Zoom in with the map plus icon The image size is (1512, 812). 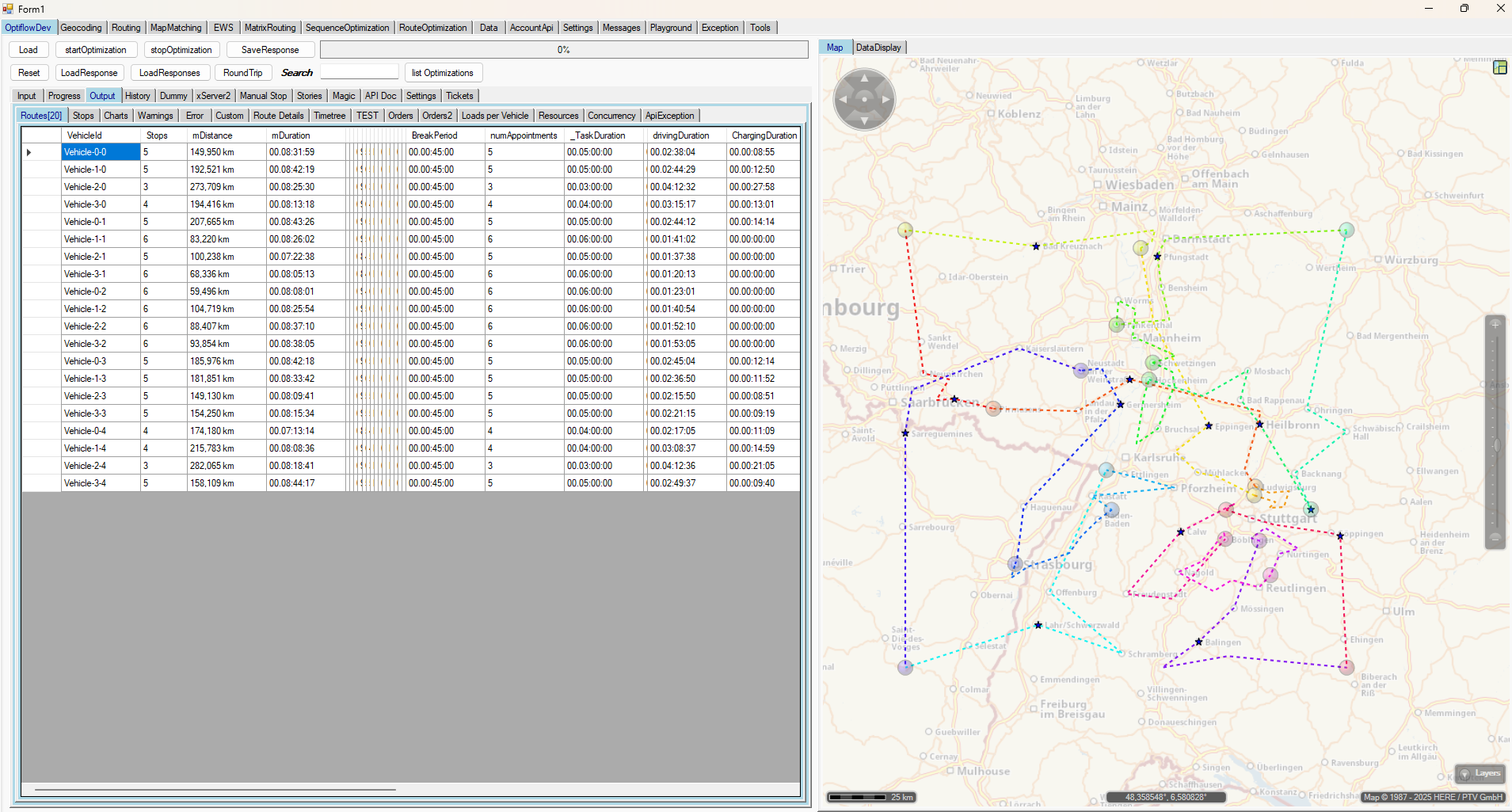coord(1495,324)
